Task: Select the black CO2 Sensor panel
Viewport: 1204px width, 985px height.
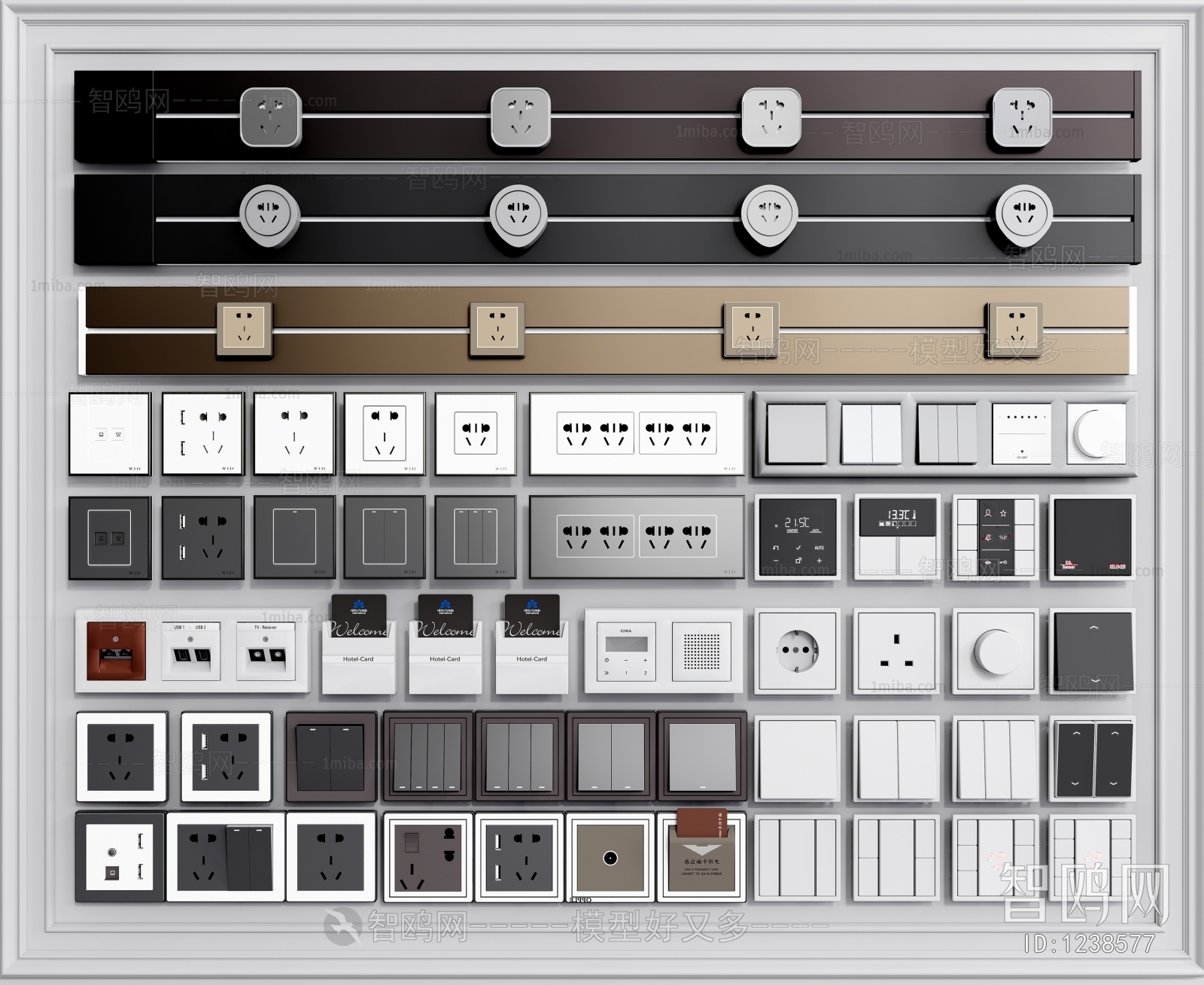Action: 1091,537
